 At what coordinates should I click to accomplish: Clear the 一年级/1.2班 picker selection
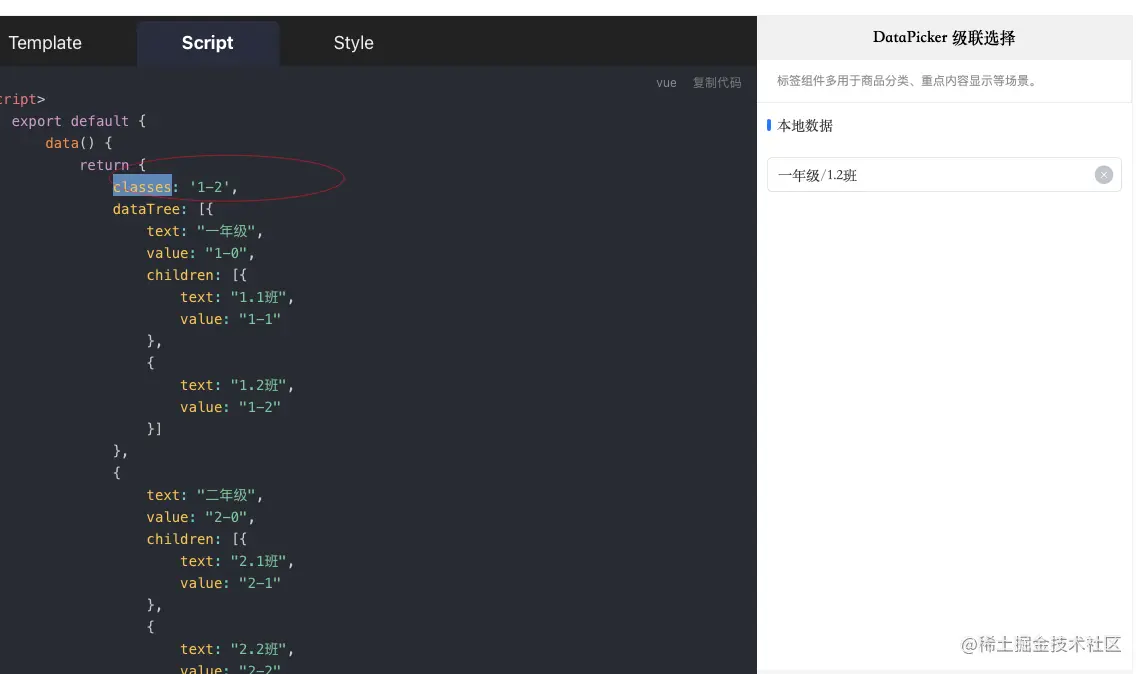[x=1103, y=175]
